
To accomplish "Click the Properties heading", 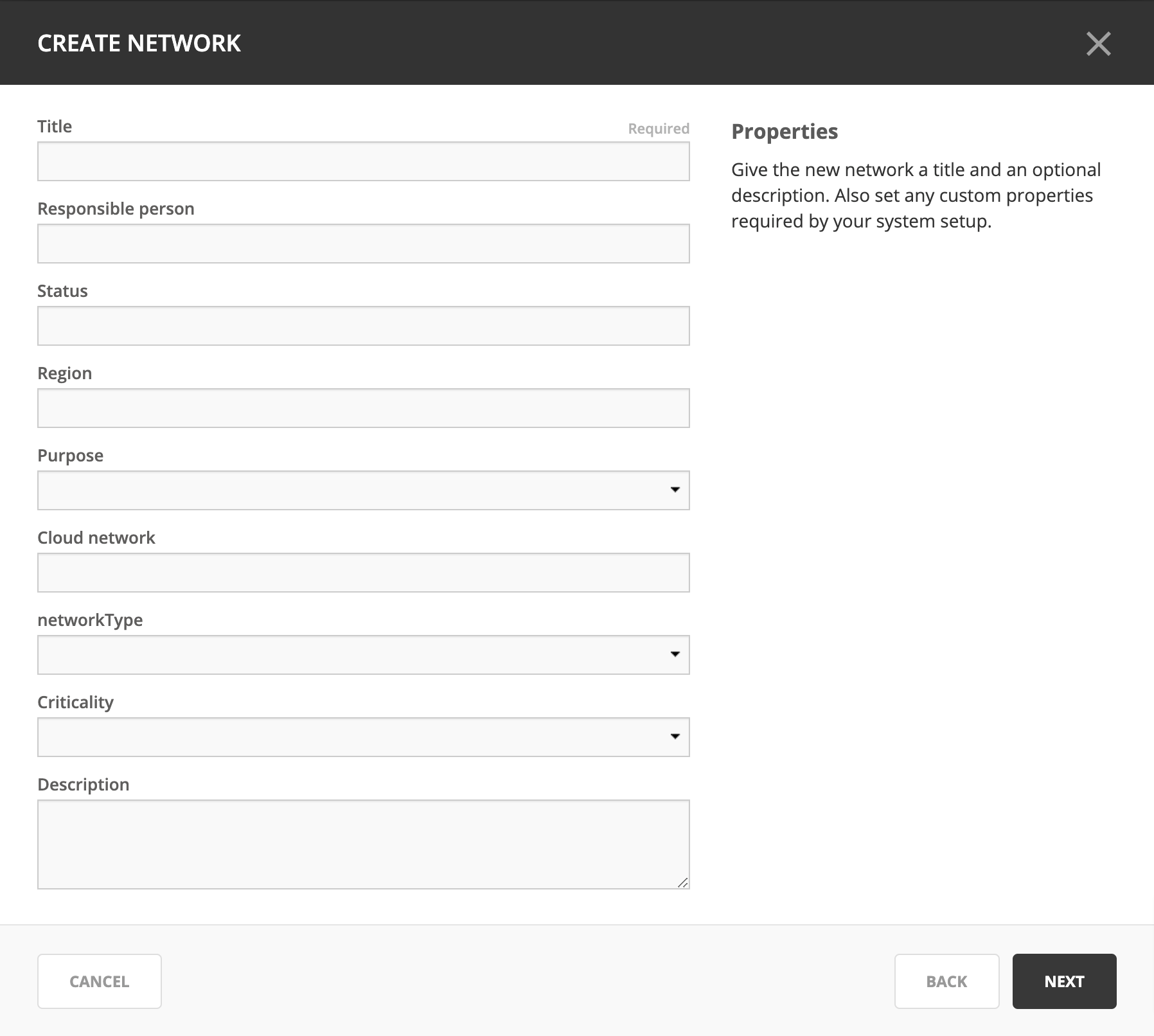I will [785, 131].
